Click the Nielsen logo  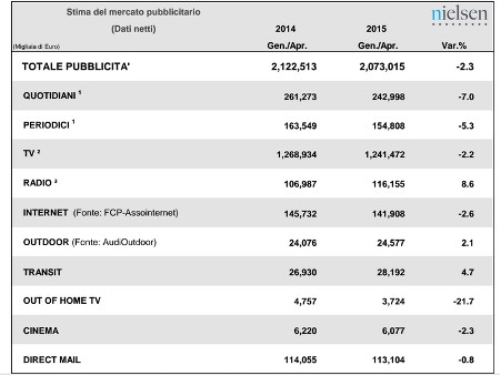click(459, 16)
